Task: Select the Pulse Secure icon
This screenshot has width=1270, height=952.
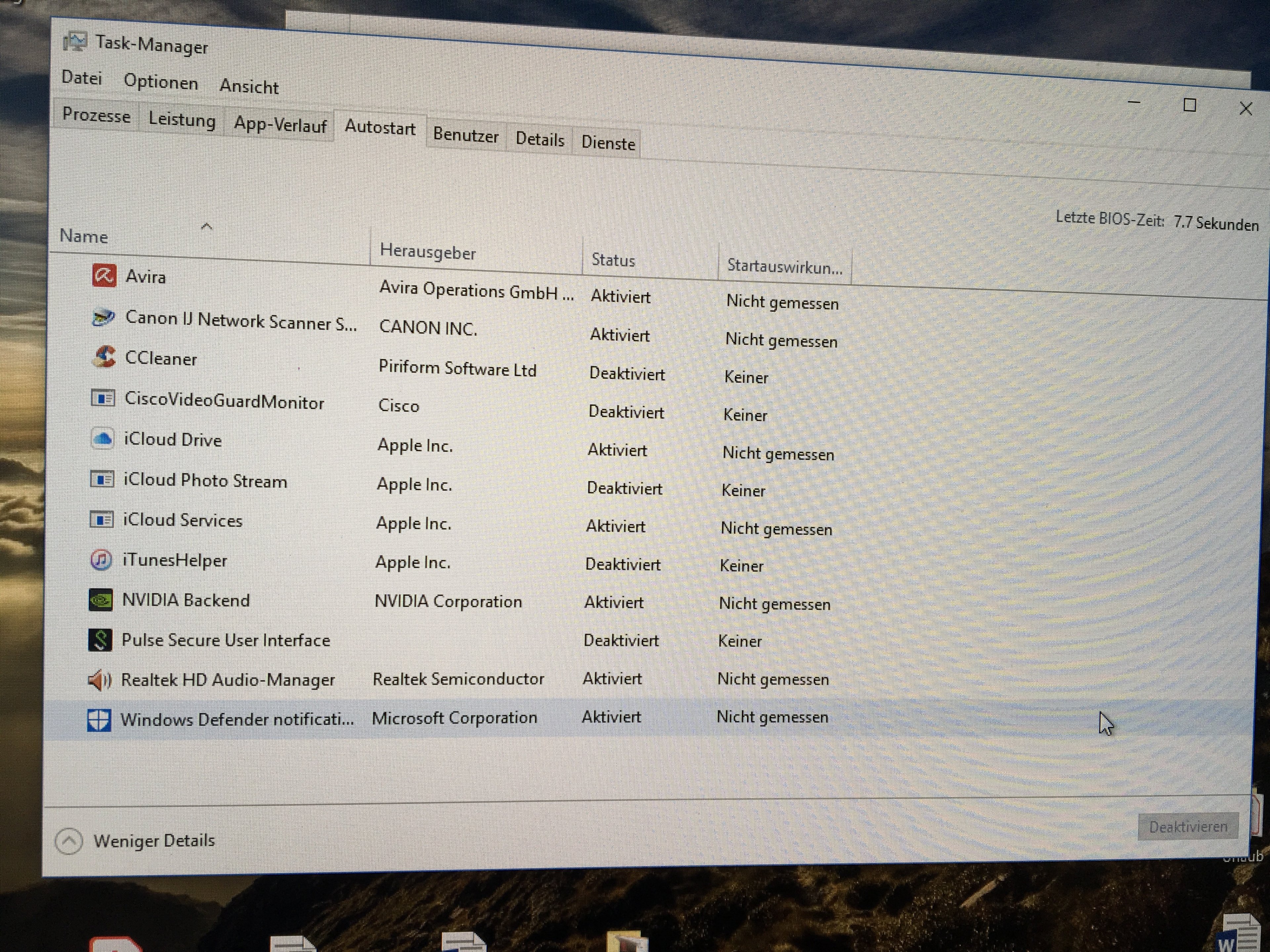Action: click(x=100, y=640)
